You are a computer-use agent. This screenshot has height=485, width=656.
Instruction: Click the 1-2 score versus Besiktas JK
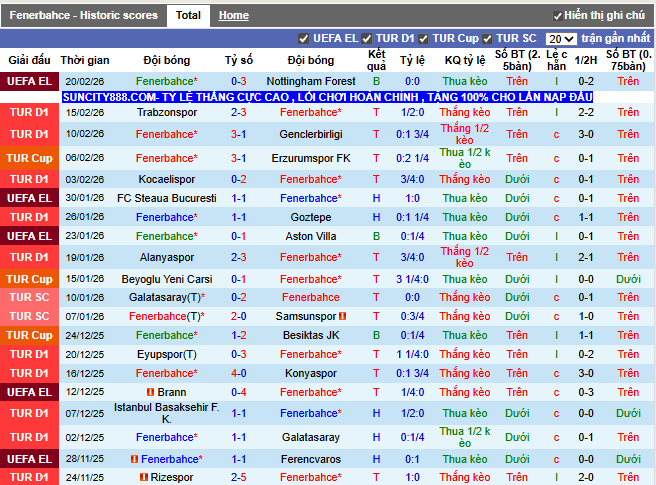pos(238,335)
